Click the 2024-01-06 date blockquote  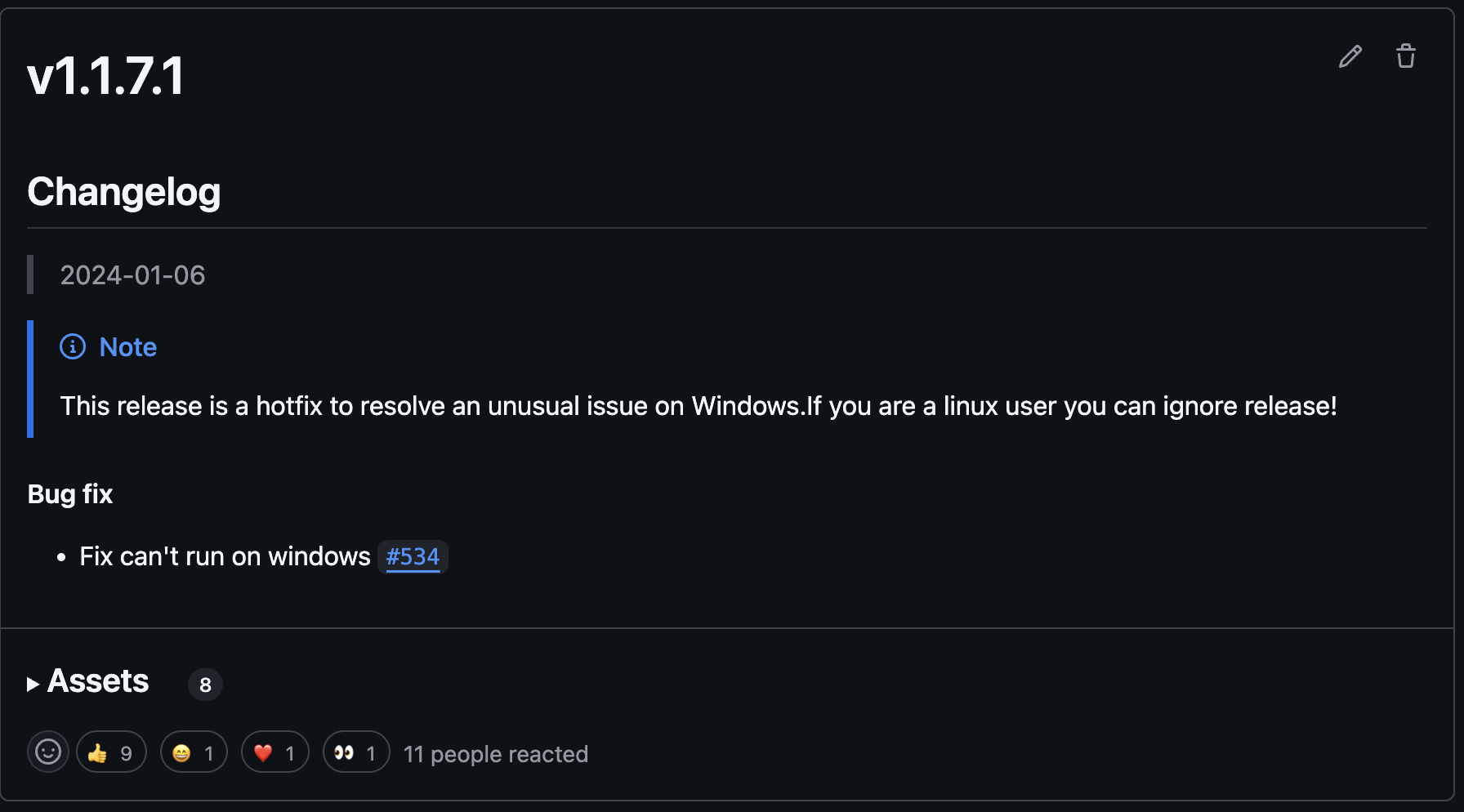pyautogui.click(x=132, y=275)
